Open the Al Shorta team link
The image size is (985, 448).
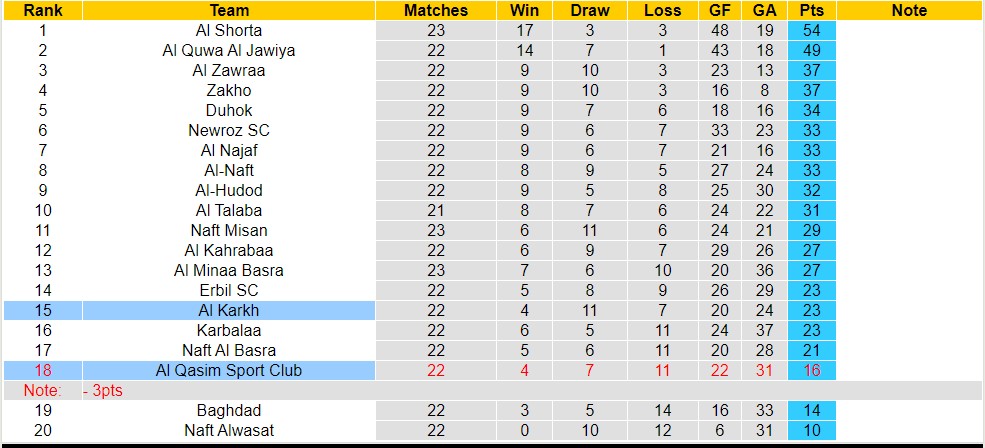(x=229, y=30)
